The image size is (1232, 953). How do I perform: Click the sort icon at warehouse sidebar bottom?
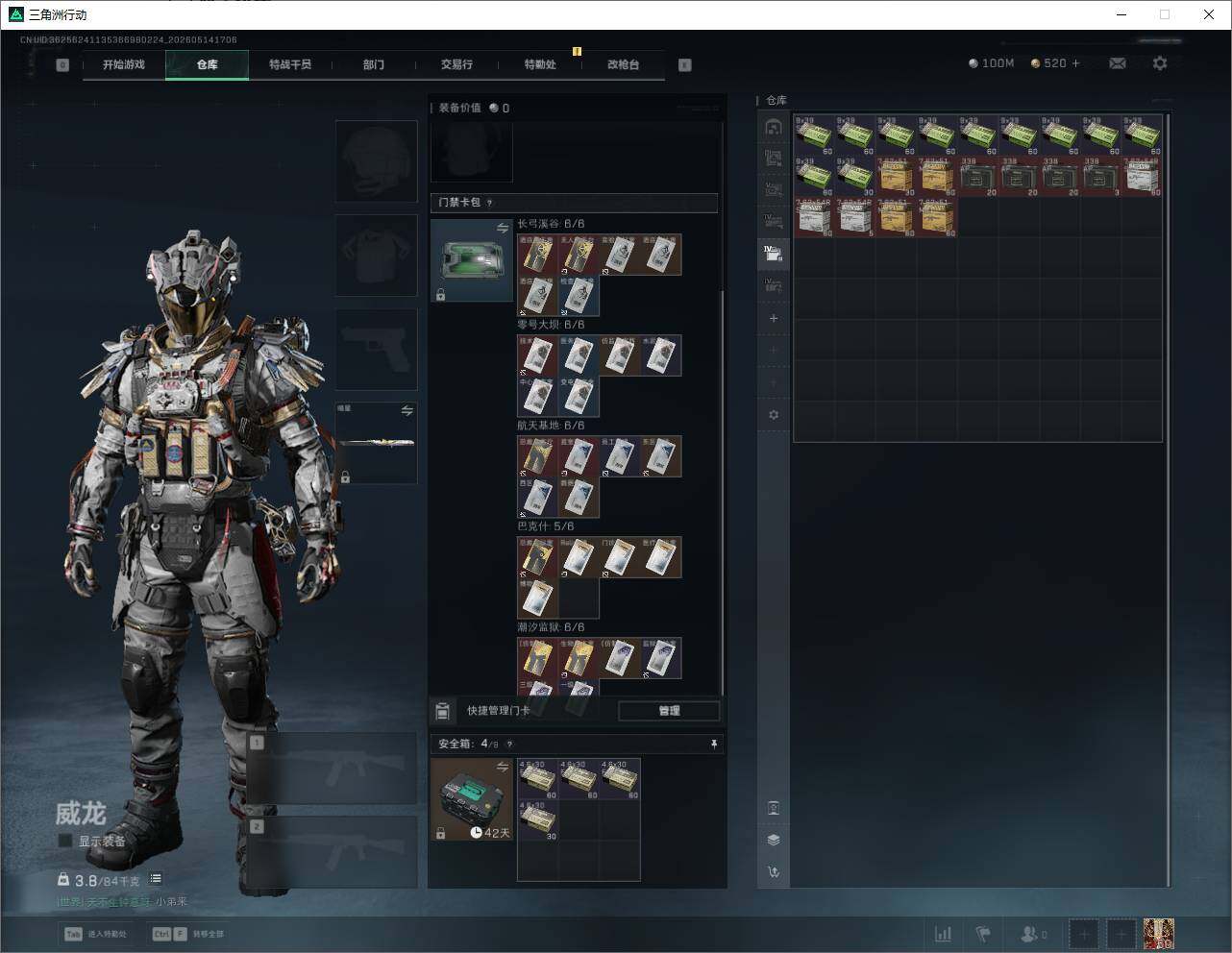[x=774, y=871]
